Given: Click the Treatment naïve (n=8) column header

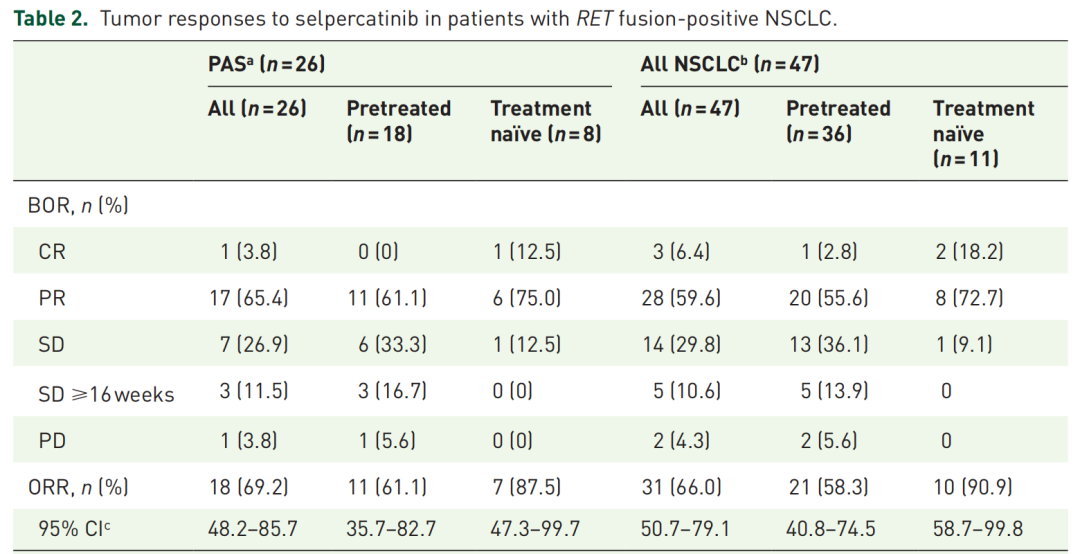Looking at the screenshot, I should [546, 120].
